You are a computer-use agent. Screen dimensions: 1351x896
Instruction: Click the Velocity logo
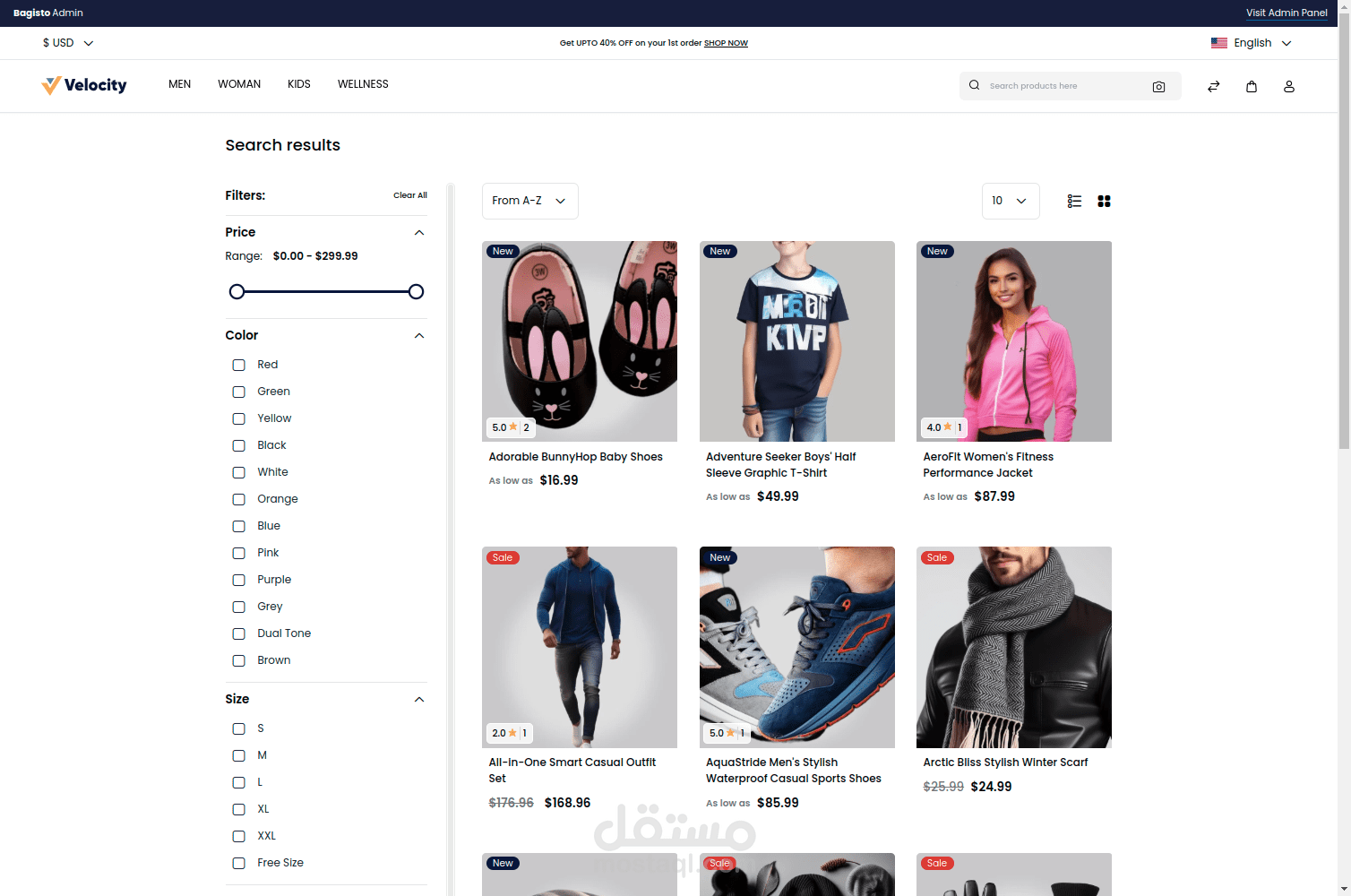tap(83, 84)
